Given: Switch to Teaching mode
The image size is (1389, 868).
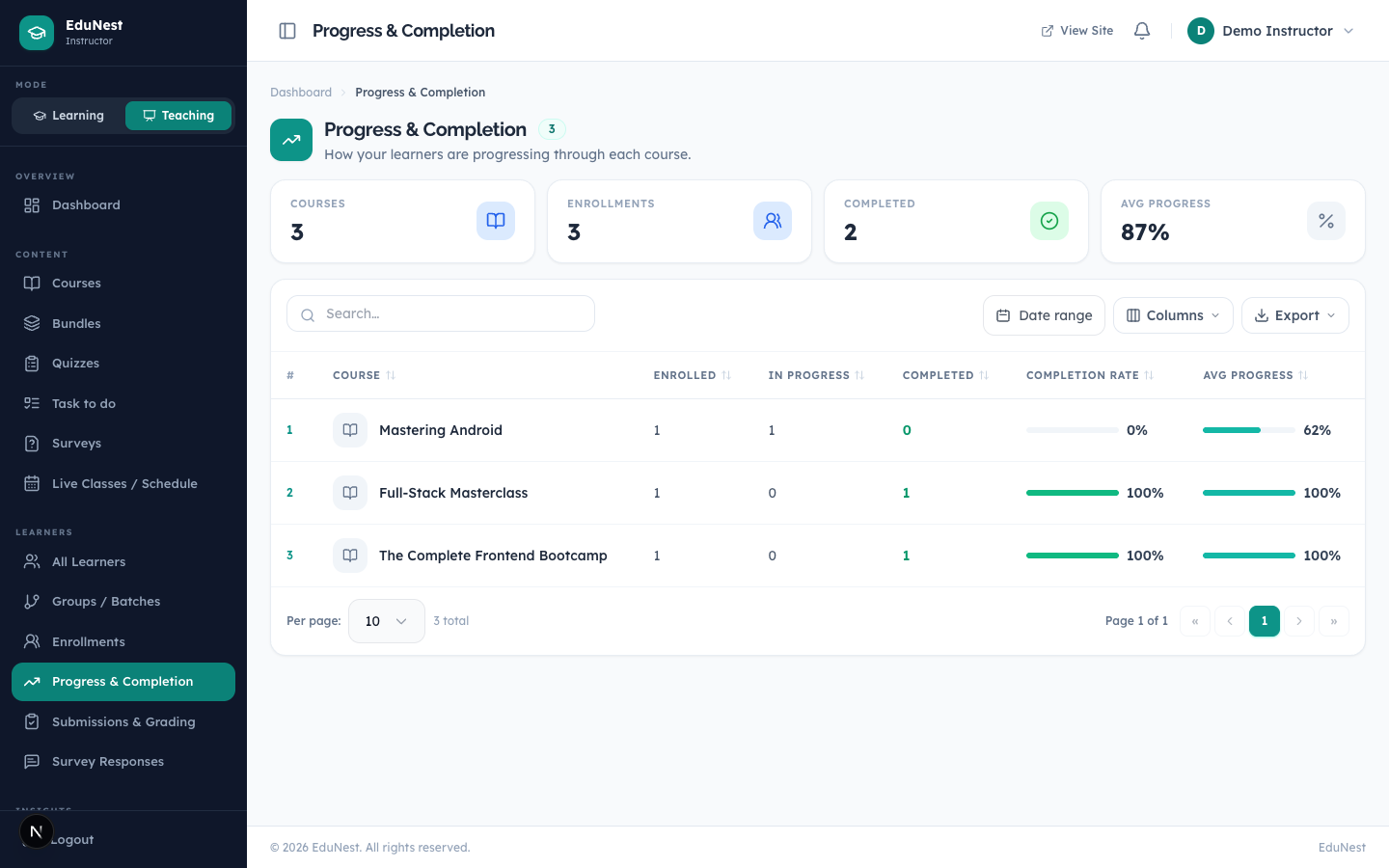Looking at the screenshot, I should (x=178, y=116).
